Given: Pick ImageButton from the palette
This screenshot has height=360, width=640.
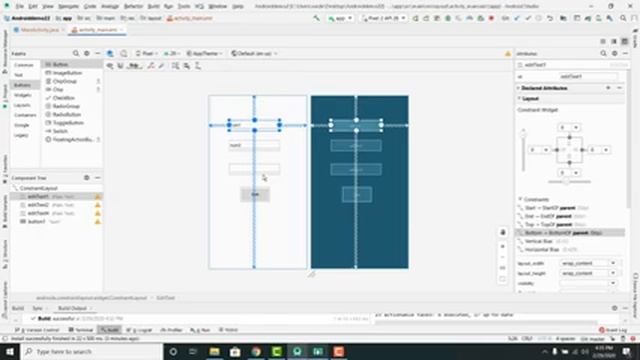Looking at the screenshot, I should point(67,73).
